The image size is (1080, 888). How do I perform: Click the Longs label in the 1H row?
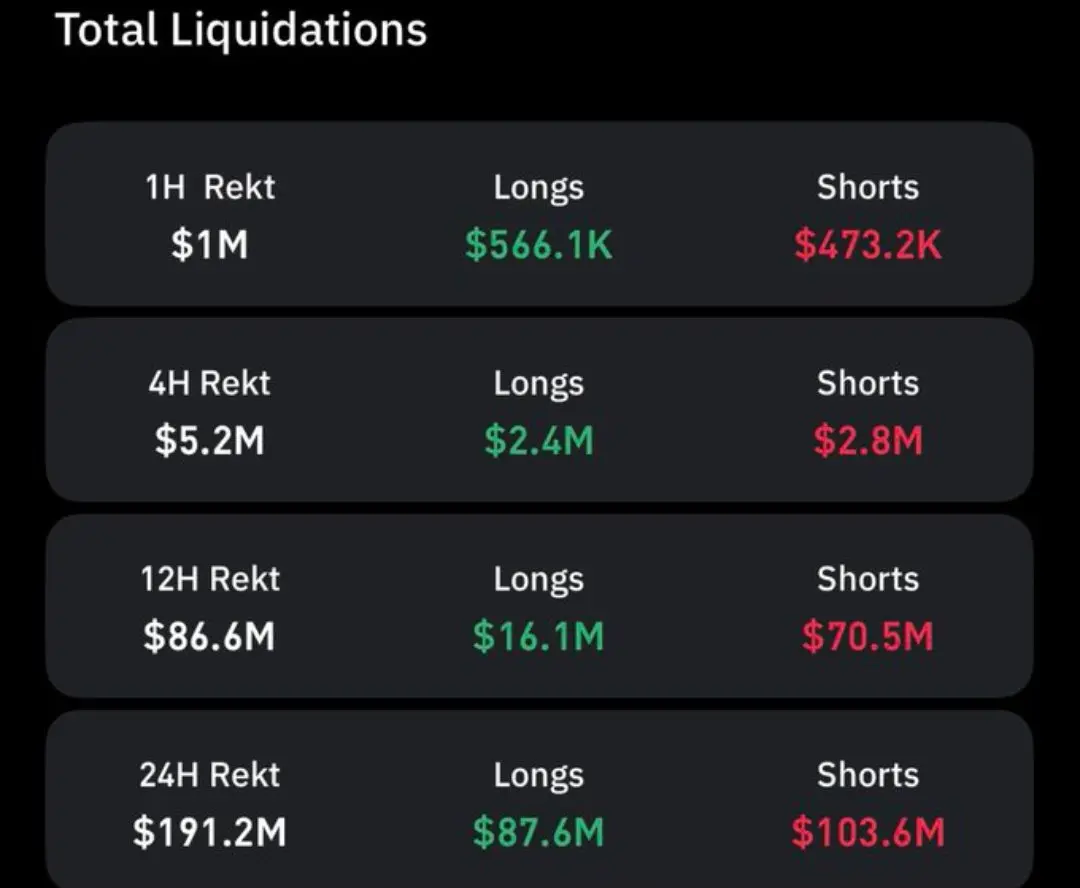click(x=538, y=187)
